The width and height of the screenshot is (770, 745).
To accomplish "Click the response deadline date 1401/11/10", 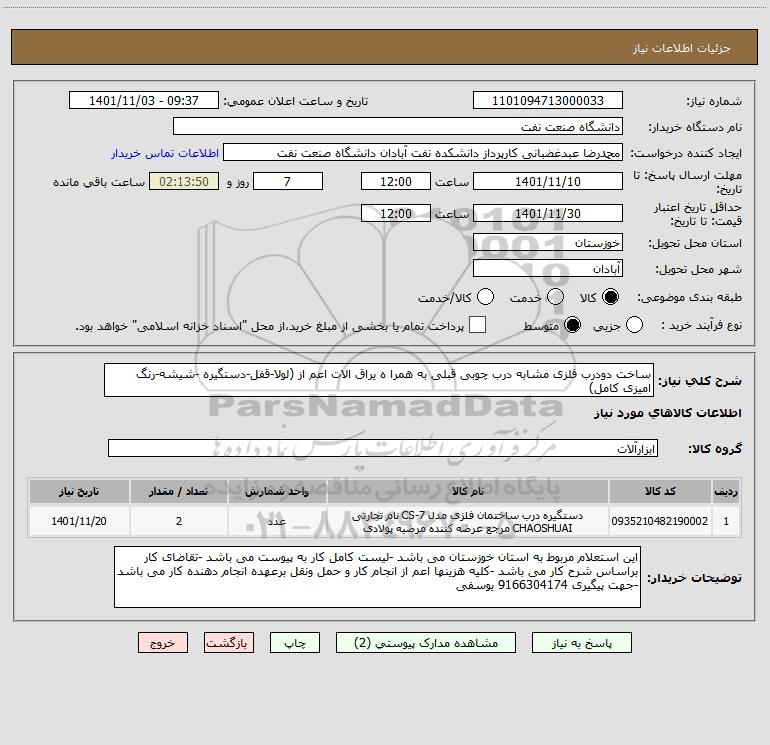I will point(548,181).
